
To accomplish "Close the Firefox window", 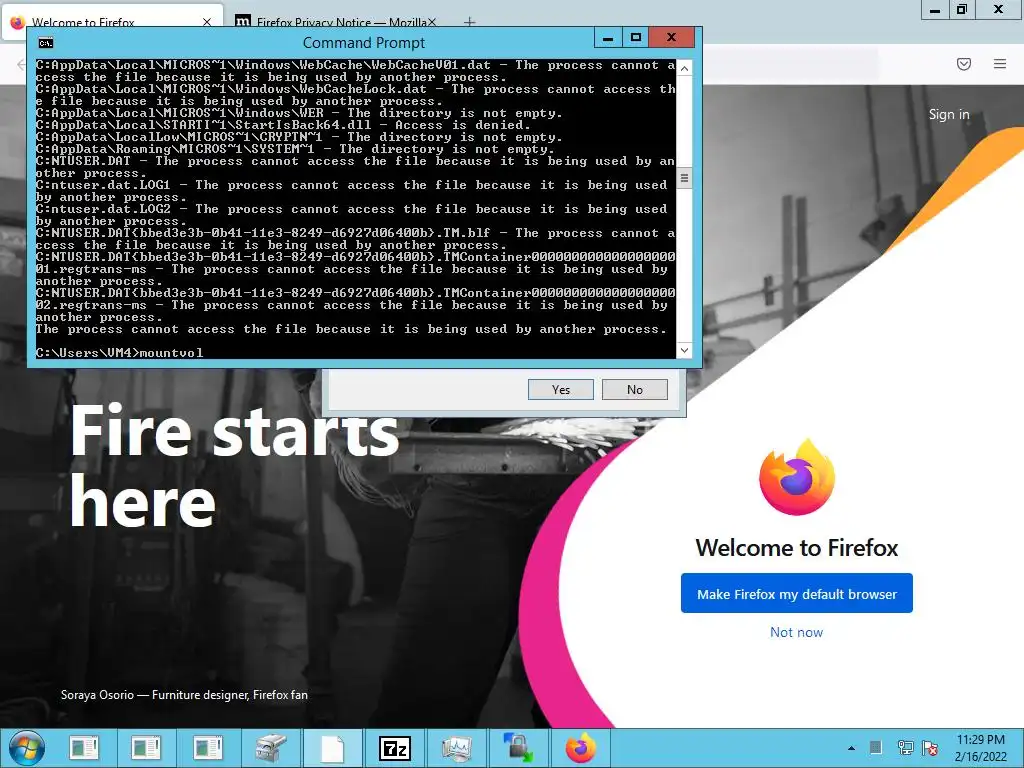I will 999,9.
